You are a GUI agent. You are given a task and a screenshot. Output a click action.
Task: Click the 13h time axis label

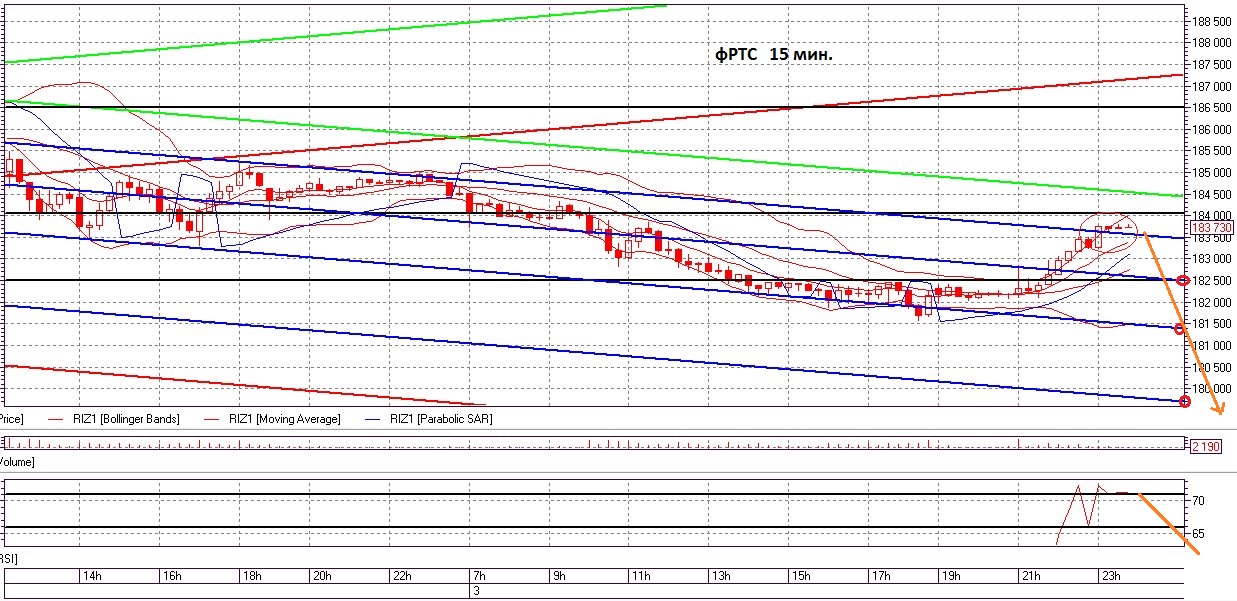[721, 576]
